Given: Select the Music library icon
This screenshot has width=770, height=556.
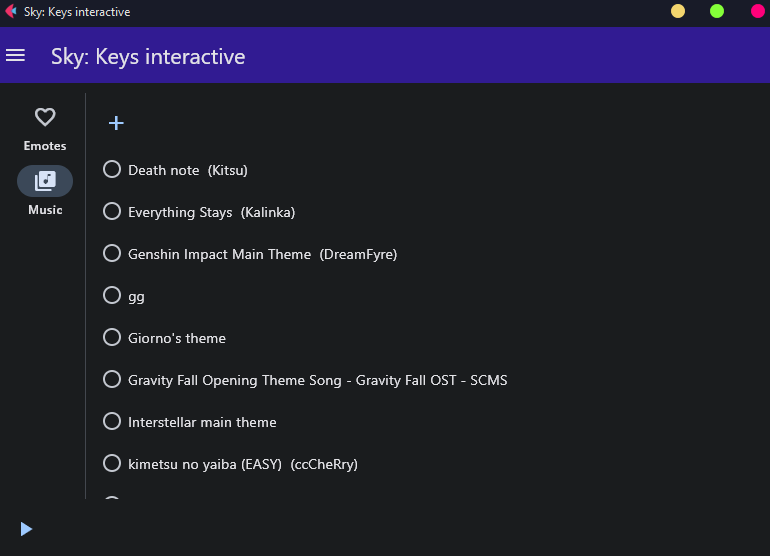Looking at the screenshot, I should [45, 181].
